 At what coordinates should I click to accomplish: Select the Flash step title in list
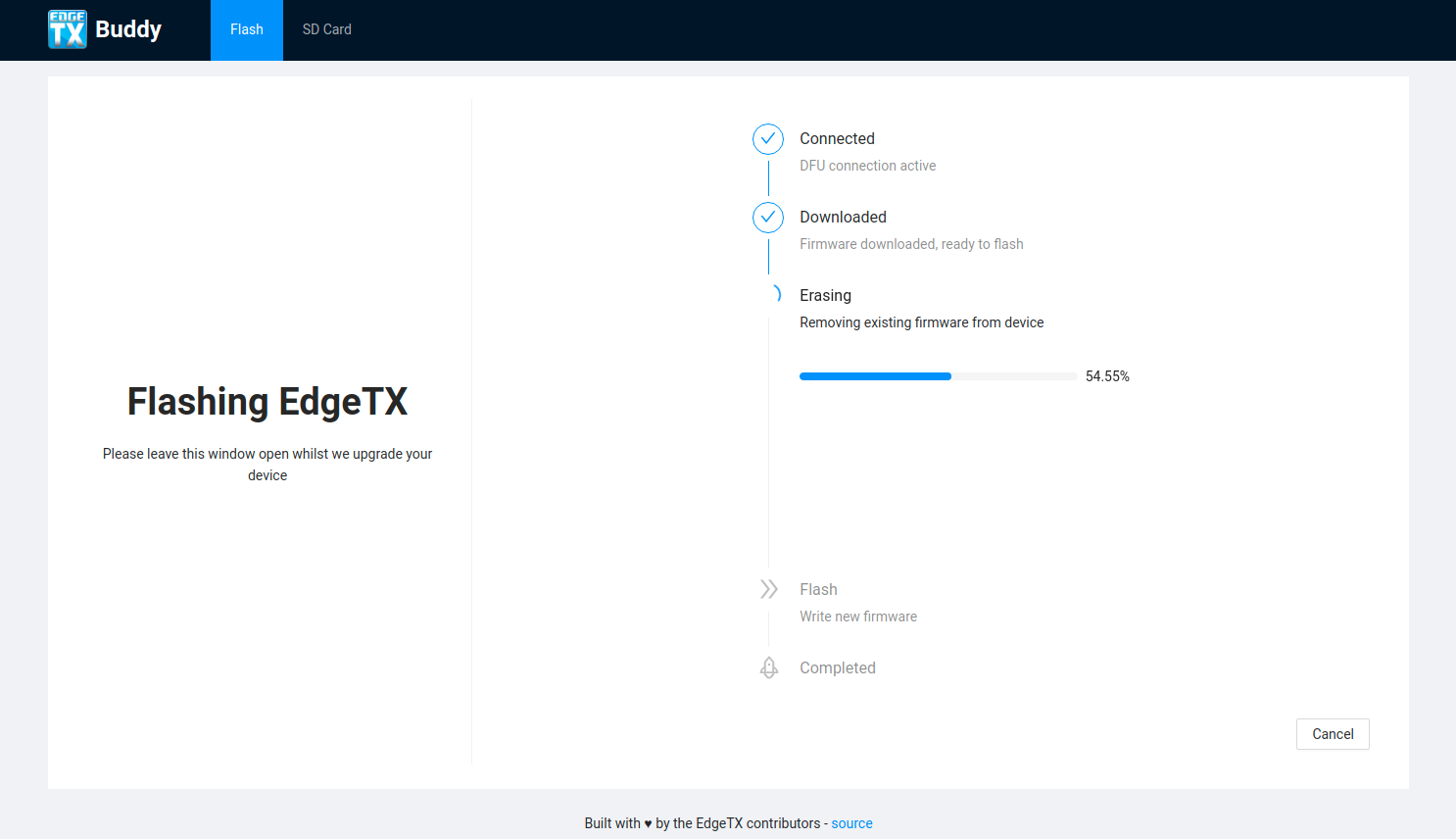click(818, 590)
